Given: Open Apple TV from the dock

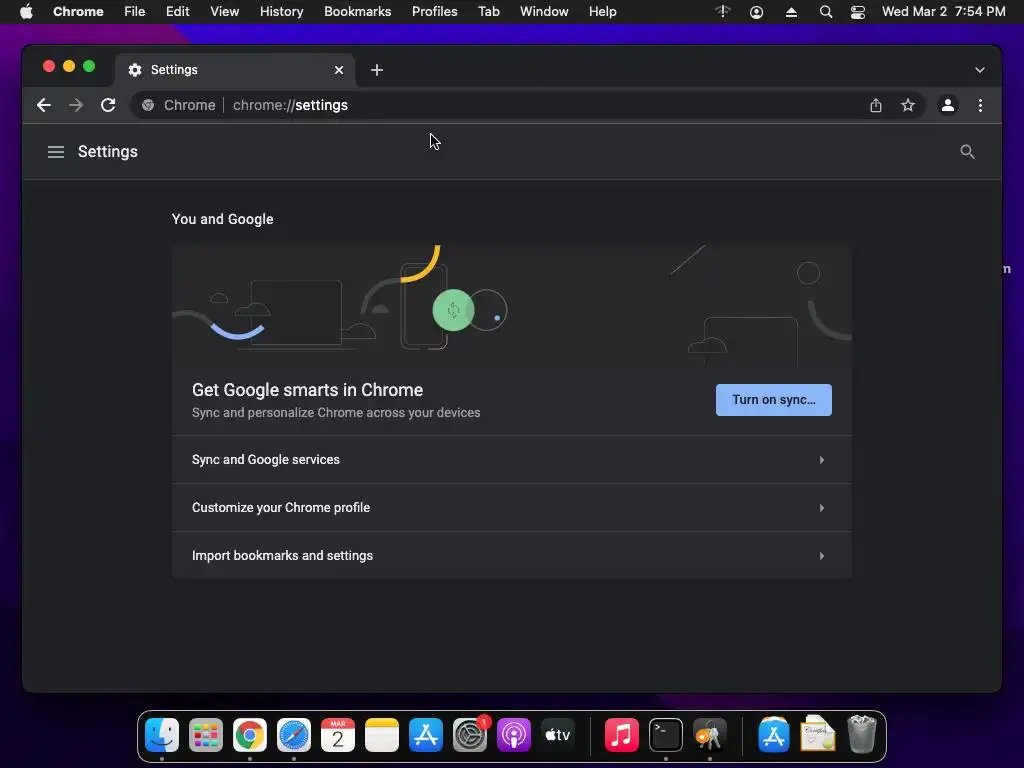Looking at the screenshot, I should coord(558,735).
